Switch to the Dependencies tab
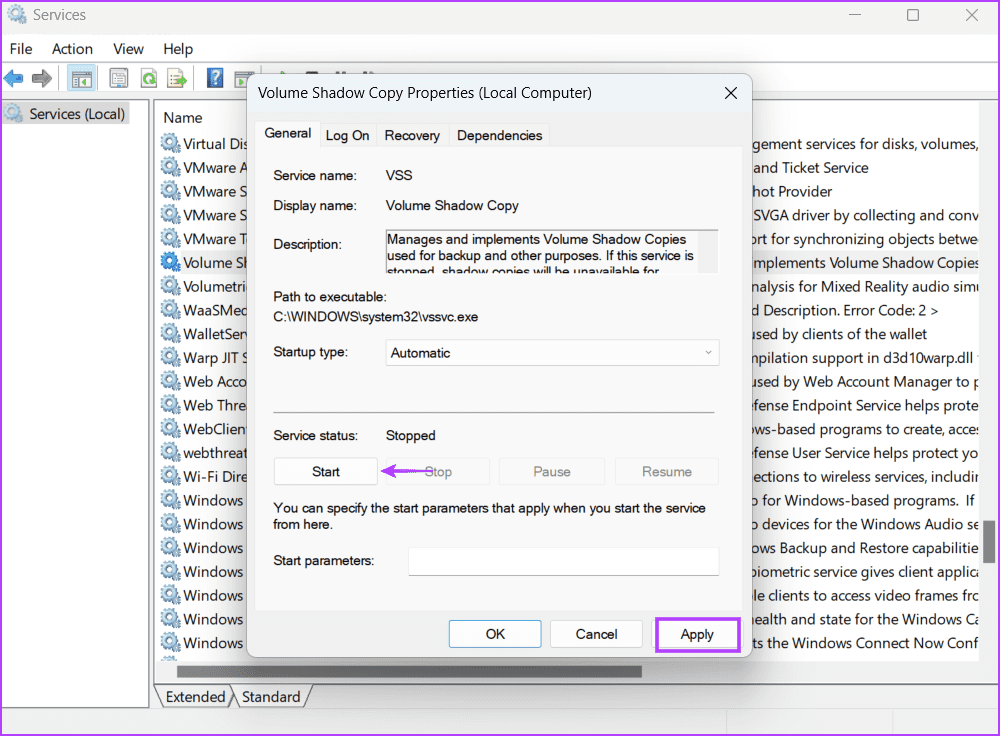Image resolution: width=1000 pixels, height=736 pixels. (499, 135)
